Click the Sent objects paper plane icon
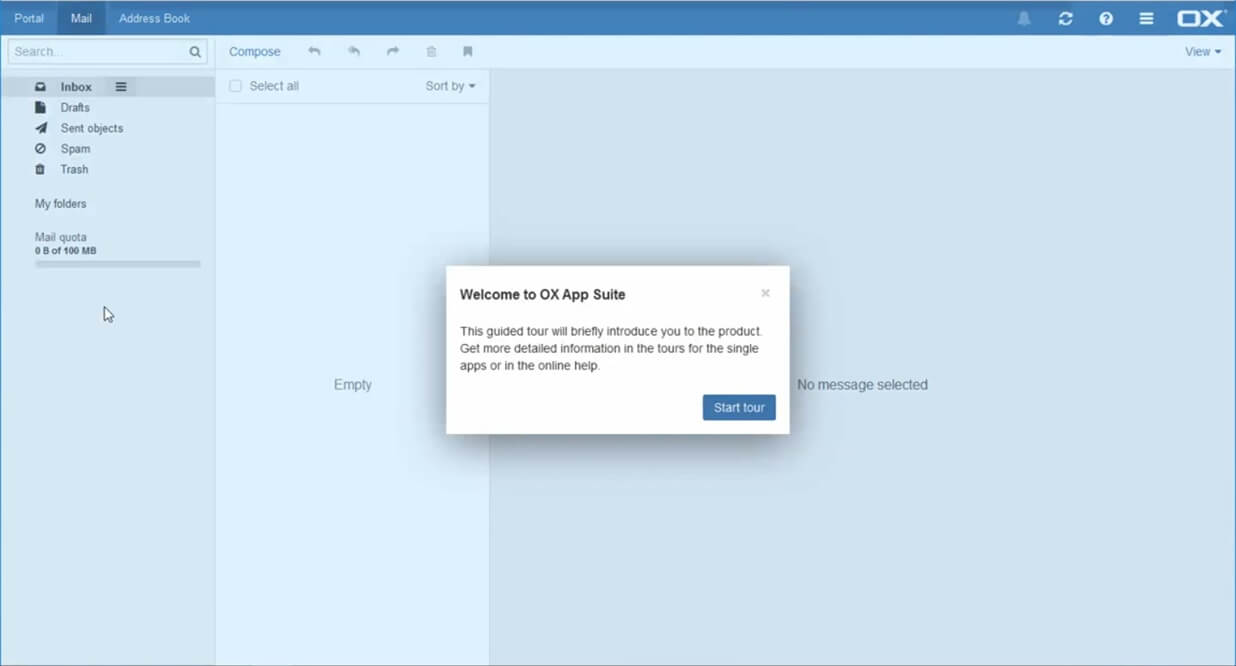Image resolution: width=1236 pixels, height=666 pixels. pos(40,128)
